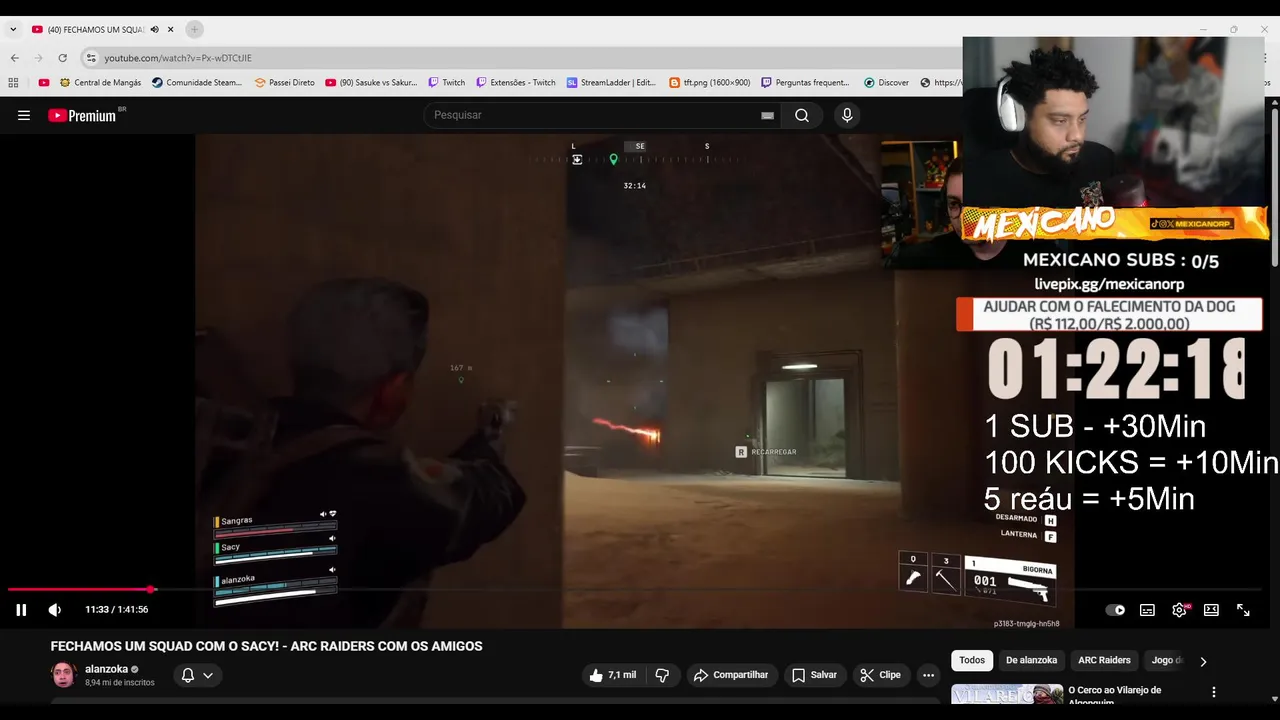
Task: Go back in browser history
Action: (x=14, y=58)
